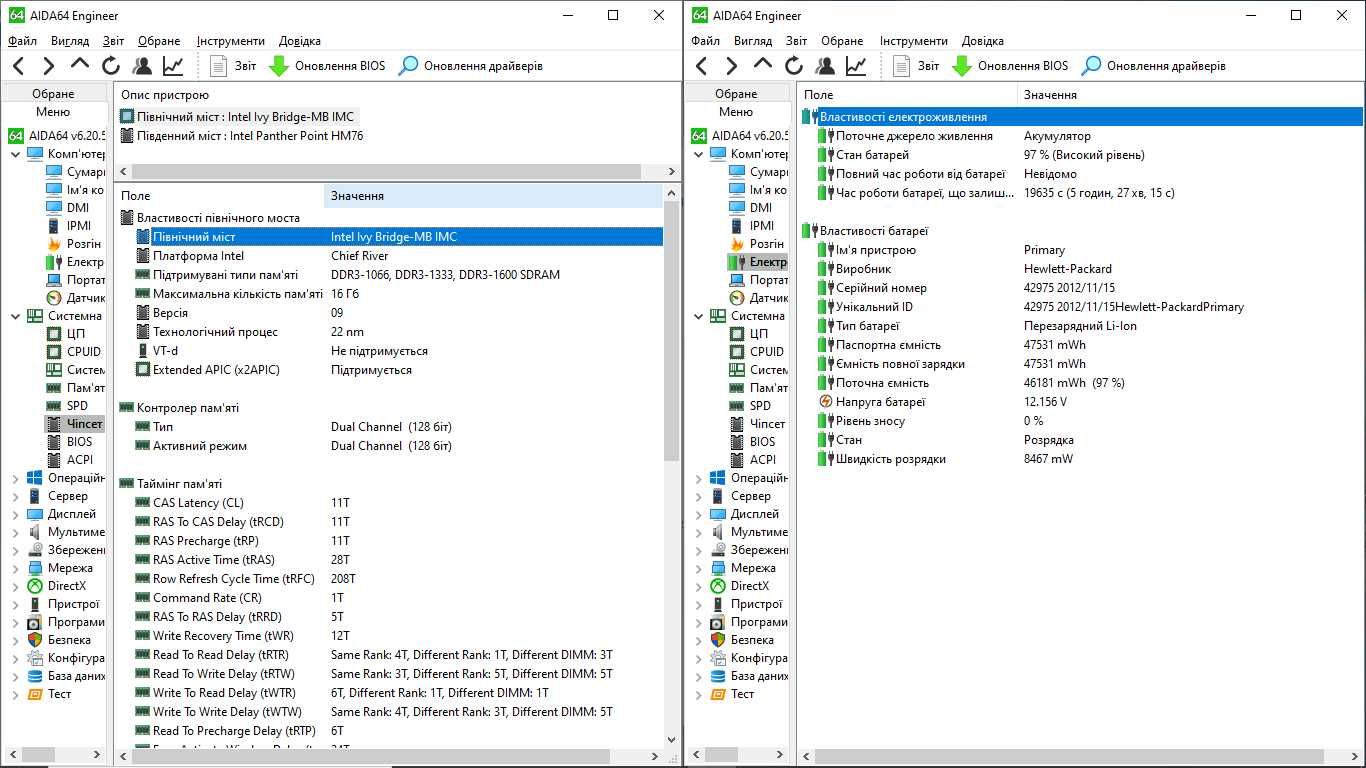Select the CAS Latency (CL) row
1366x768 pixels.
click(390, 502)
